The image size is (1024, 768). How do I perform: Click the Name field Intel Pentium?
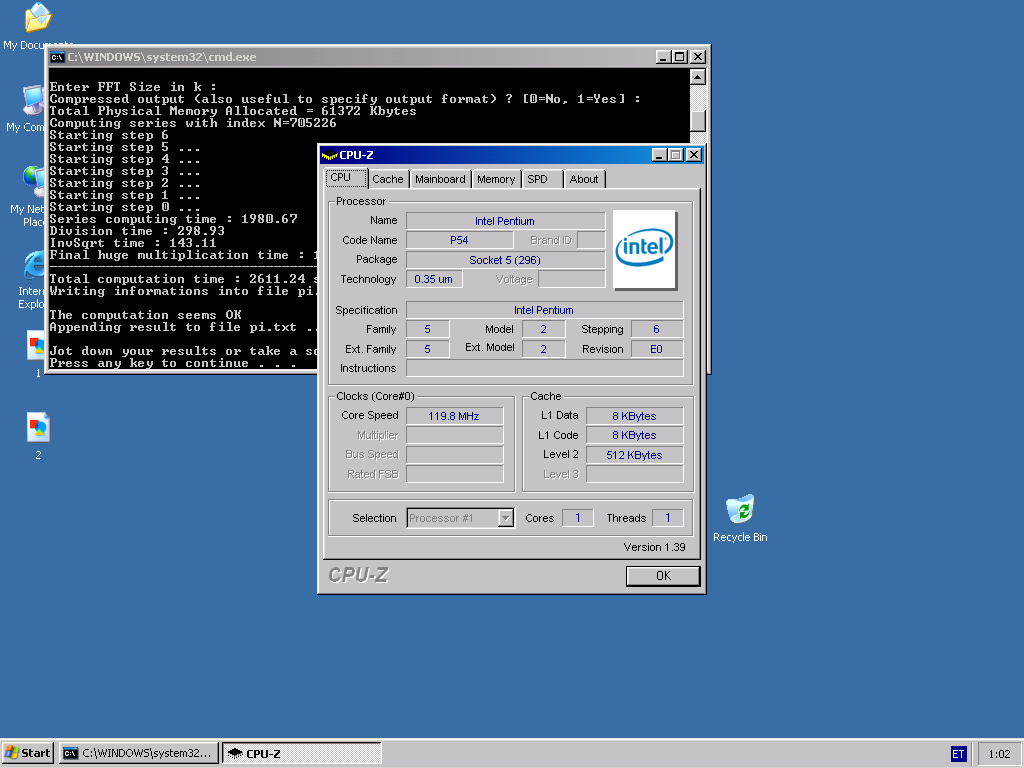pos(505,221)
